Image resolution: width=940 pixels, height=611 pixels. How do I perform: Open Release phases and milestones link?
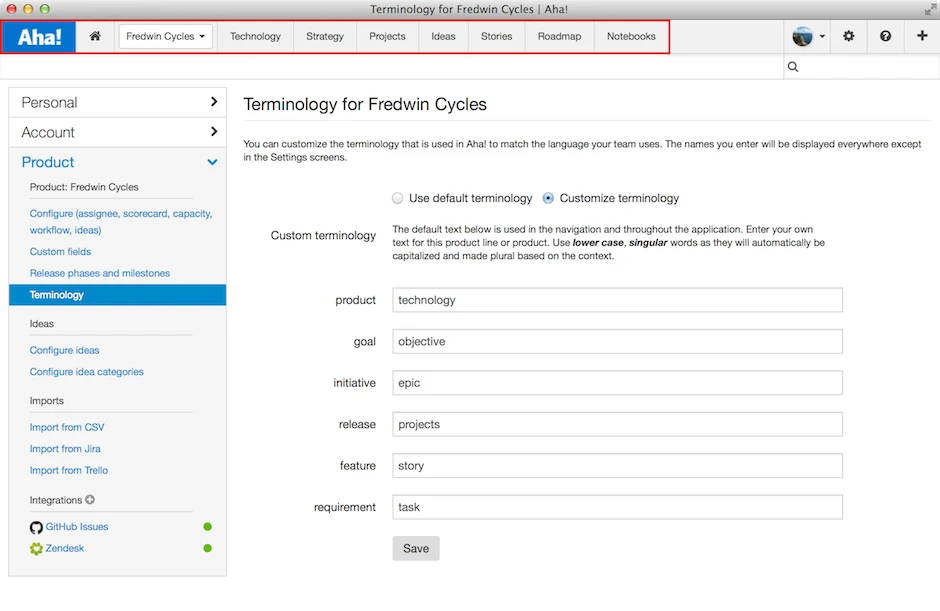[100, 273]
